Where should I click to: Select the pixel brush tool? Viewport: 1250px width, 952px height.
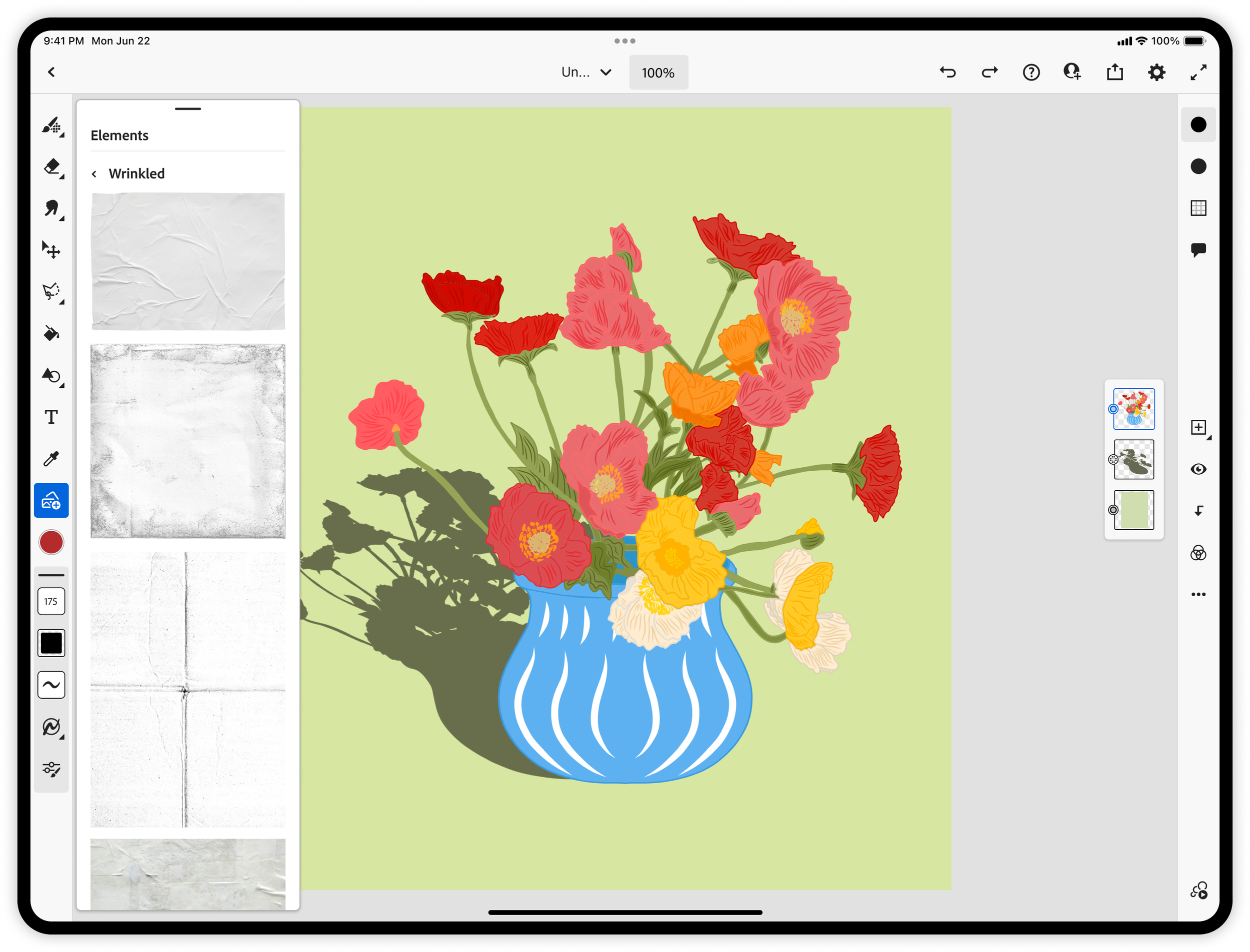click(x=51, y=125)
